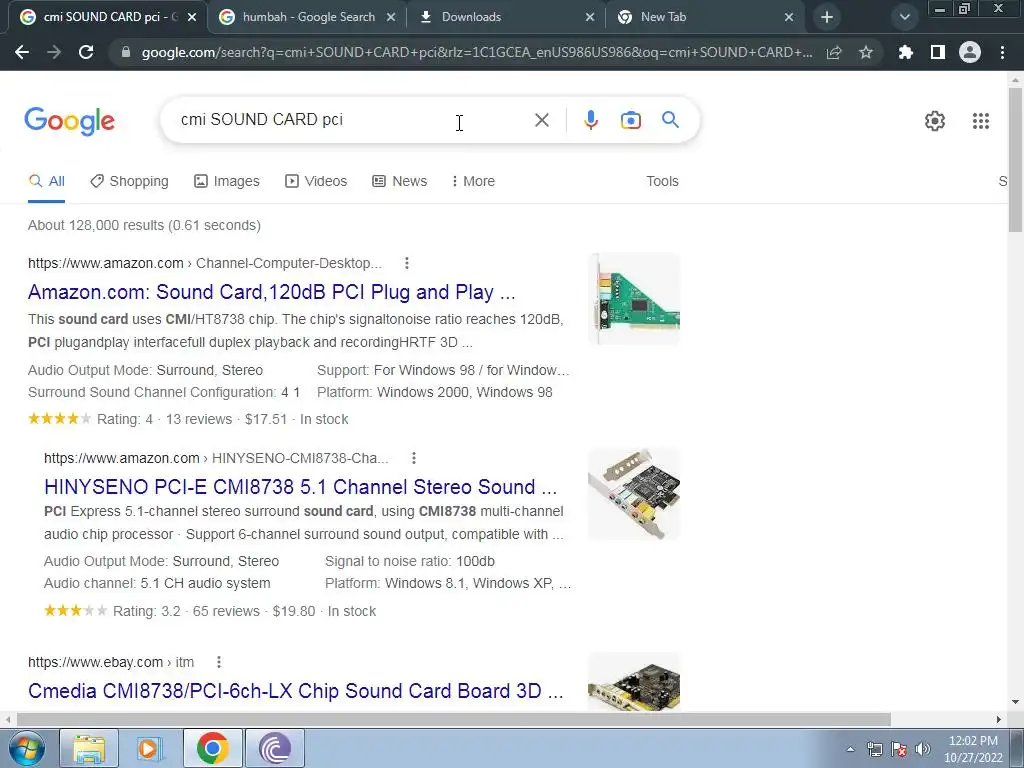Open Chrome's three-dot menu
The width and height of the screenshot is (1024, 768).
tap(1002, 52)
